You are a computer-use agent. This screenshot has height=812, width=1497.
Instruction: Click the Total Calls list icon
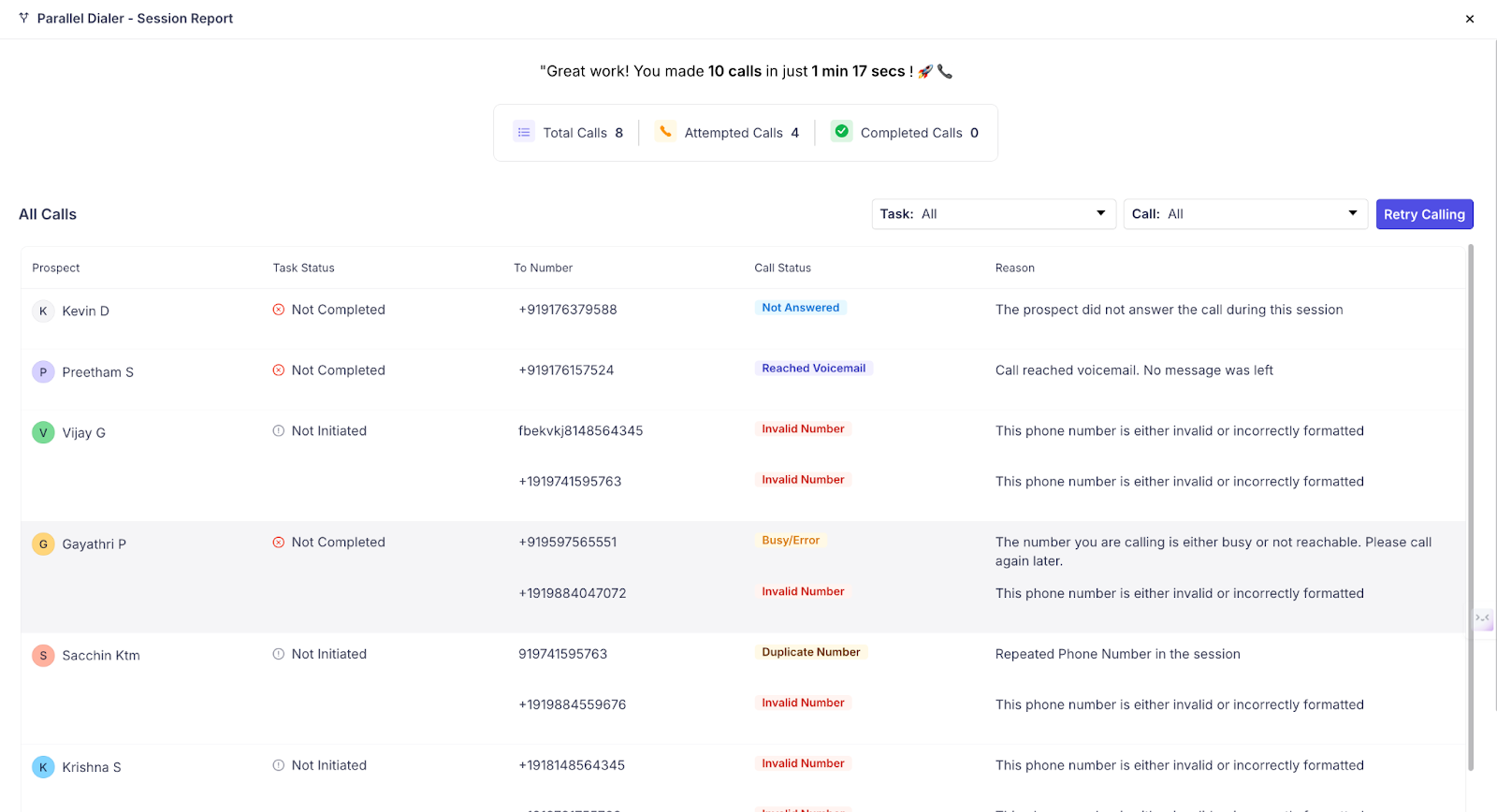point(524,132)
